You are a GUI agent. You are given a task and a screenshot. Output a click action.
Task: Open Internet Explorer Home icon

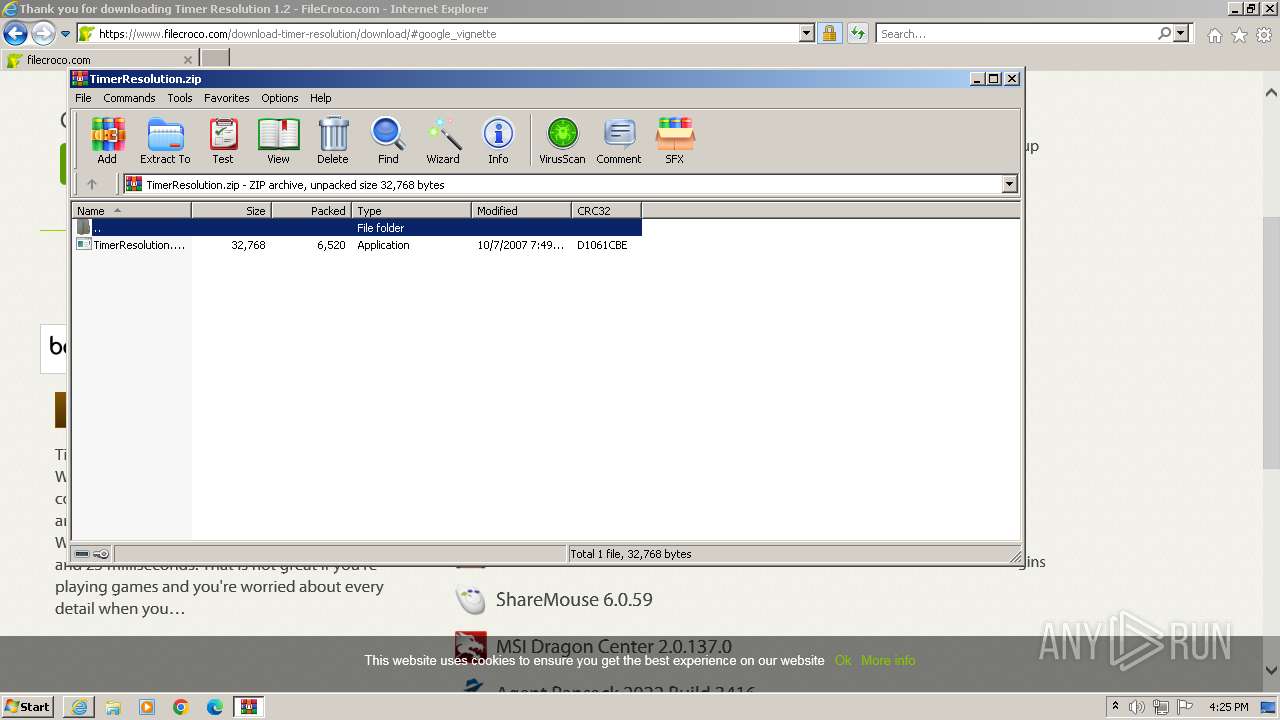[x=1214, y=35]
